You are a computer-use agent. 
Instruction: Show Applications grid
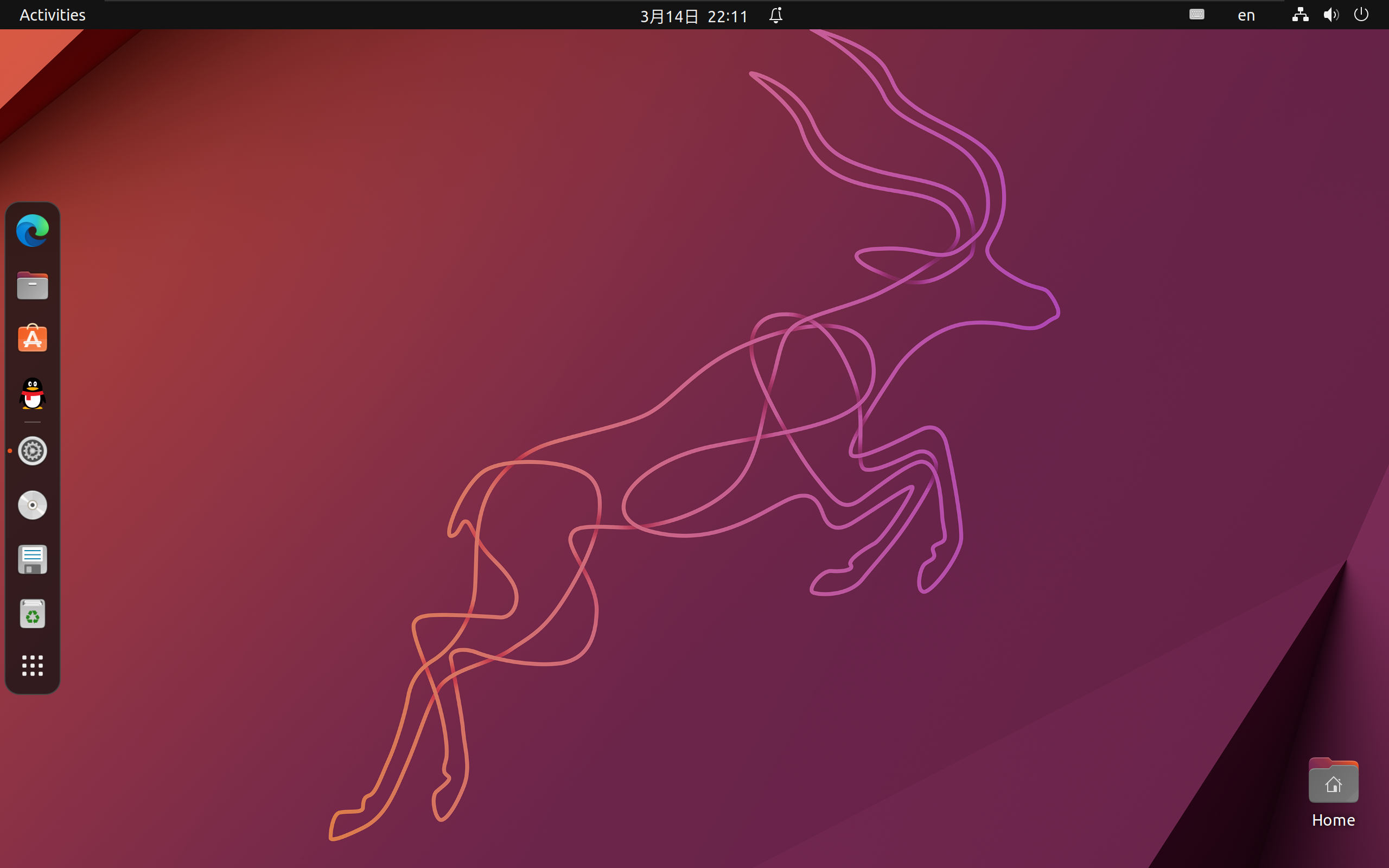coord(32,666)
